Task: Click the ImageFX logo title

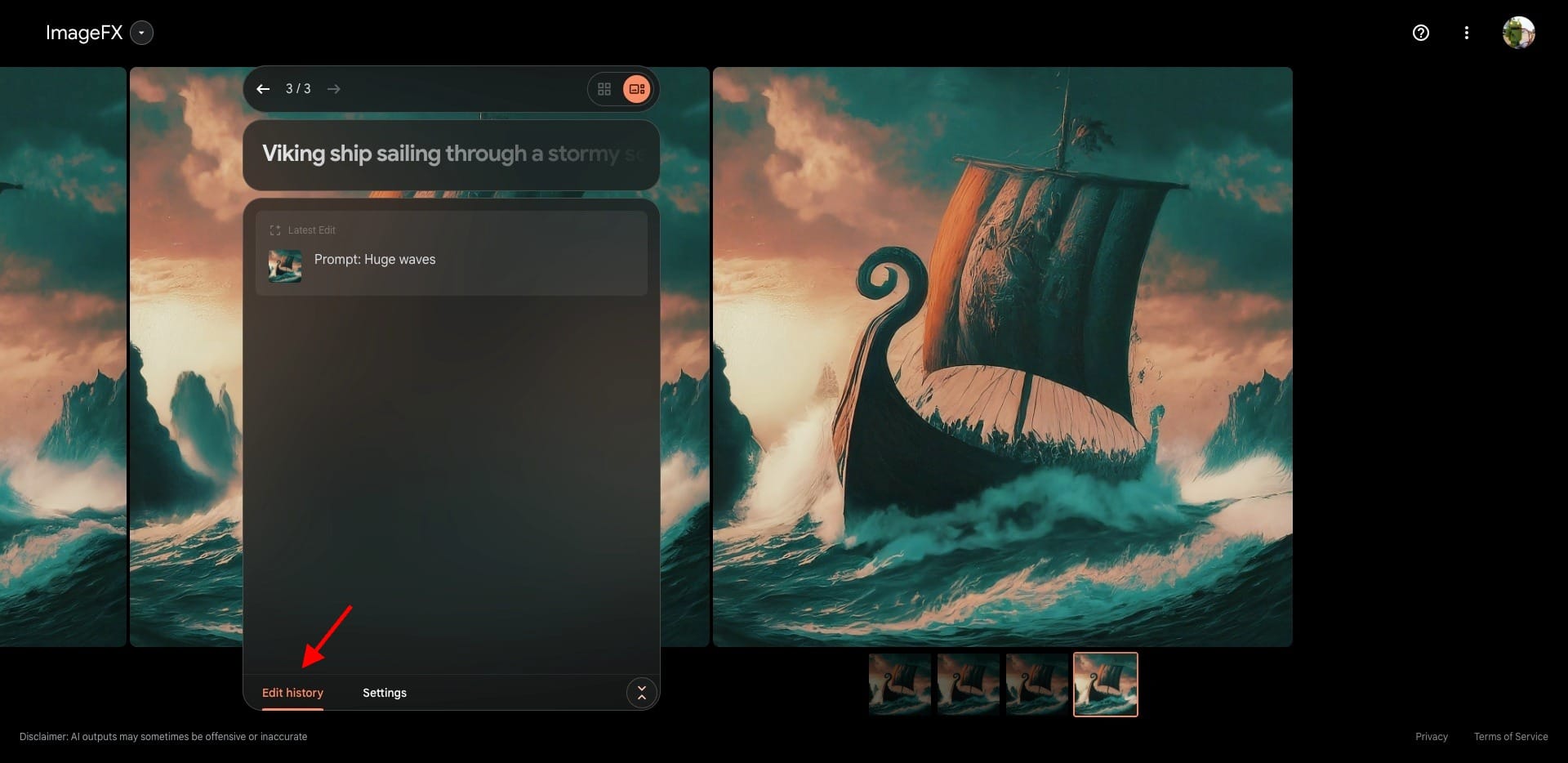Action: click(84, 33)
